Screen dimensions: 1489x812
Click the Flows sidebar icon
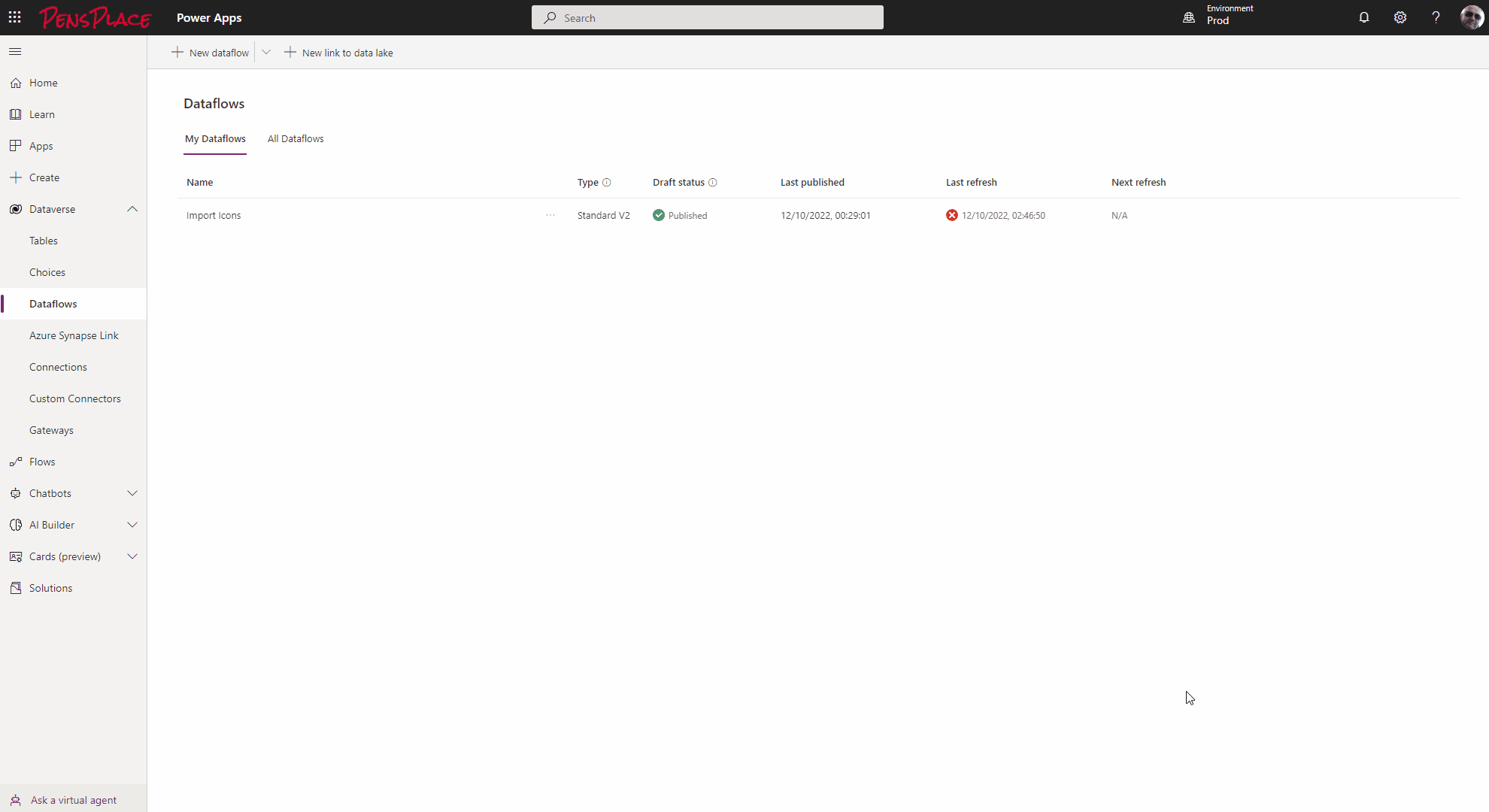pyautogui.click(x=14, y=461)
